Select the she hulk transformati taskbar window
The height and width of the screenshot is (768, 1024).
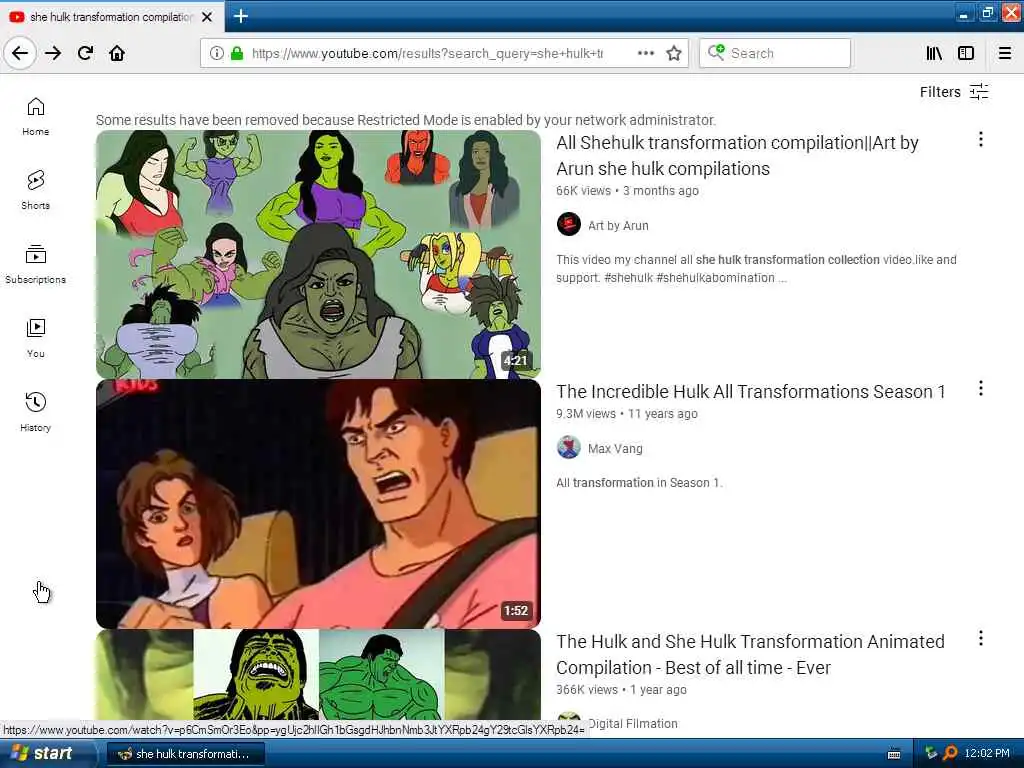point(185,754)
